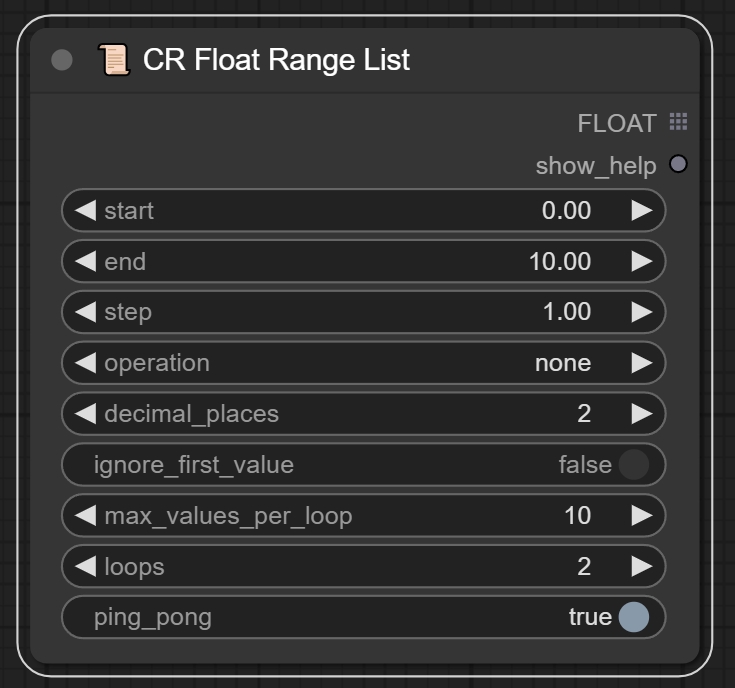735x688 pixels.
Task: Decrease max_values_per_loop using left arrow
Action: pyautogui.click(x=85, y=516)
